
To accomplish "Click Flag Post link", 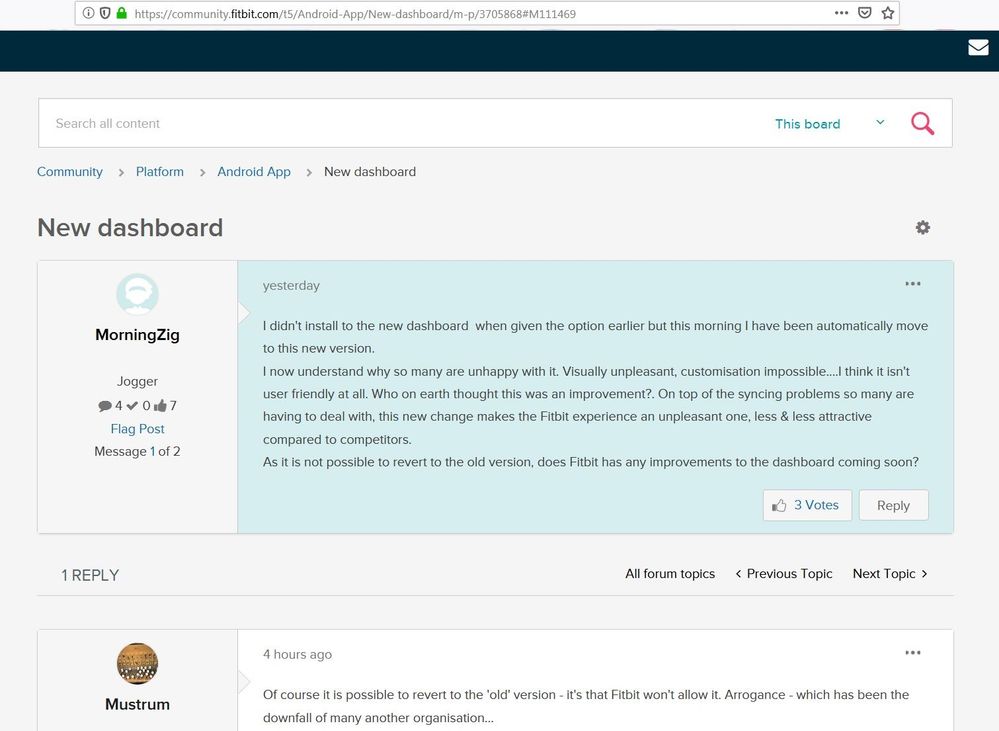I will click(138, 429).
